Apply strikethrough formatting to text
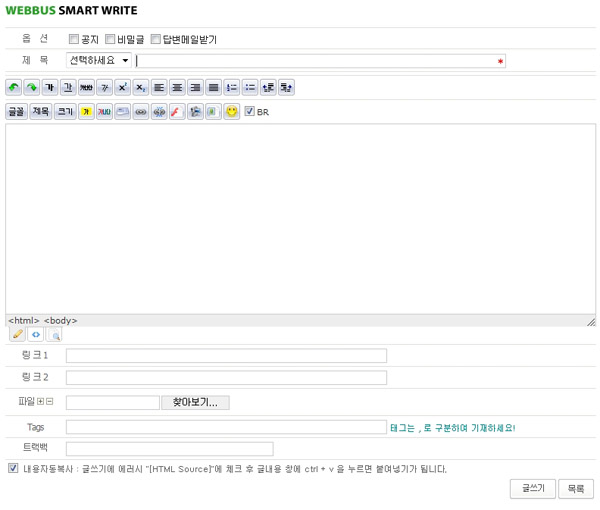 86,88
